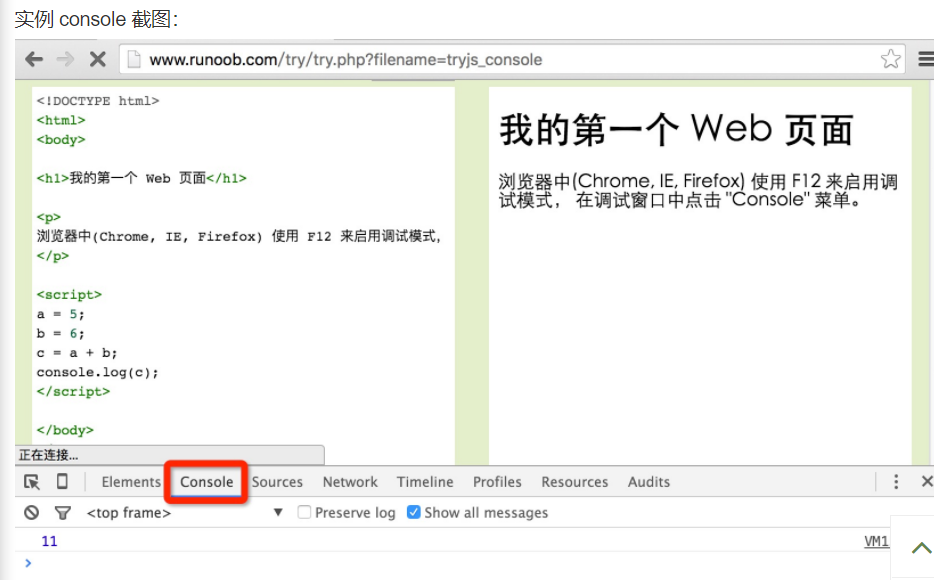The image size is (934, 580).
Task: Click the code line c = a + b;
Action: pos(77,353)
